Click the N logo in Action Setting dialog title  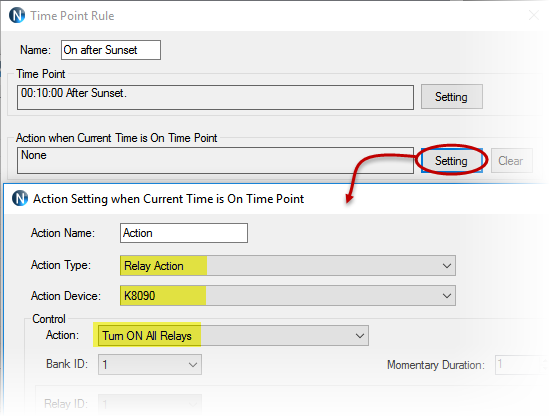pyautogui.click(x=20, y=199)
